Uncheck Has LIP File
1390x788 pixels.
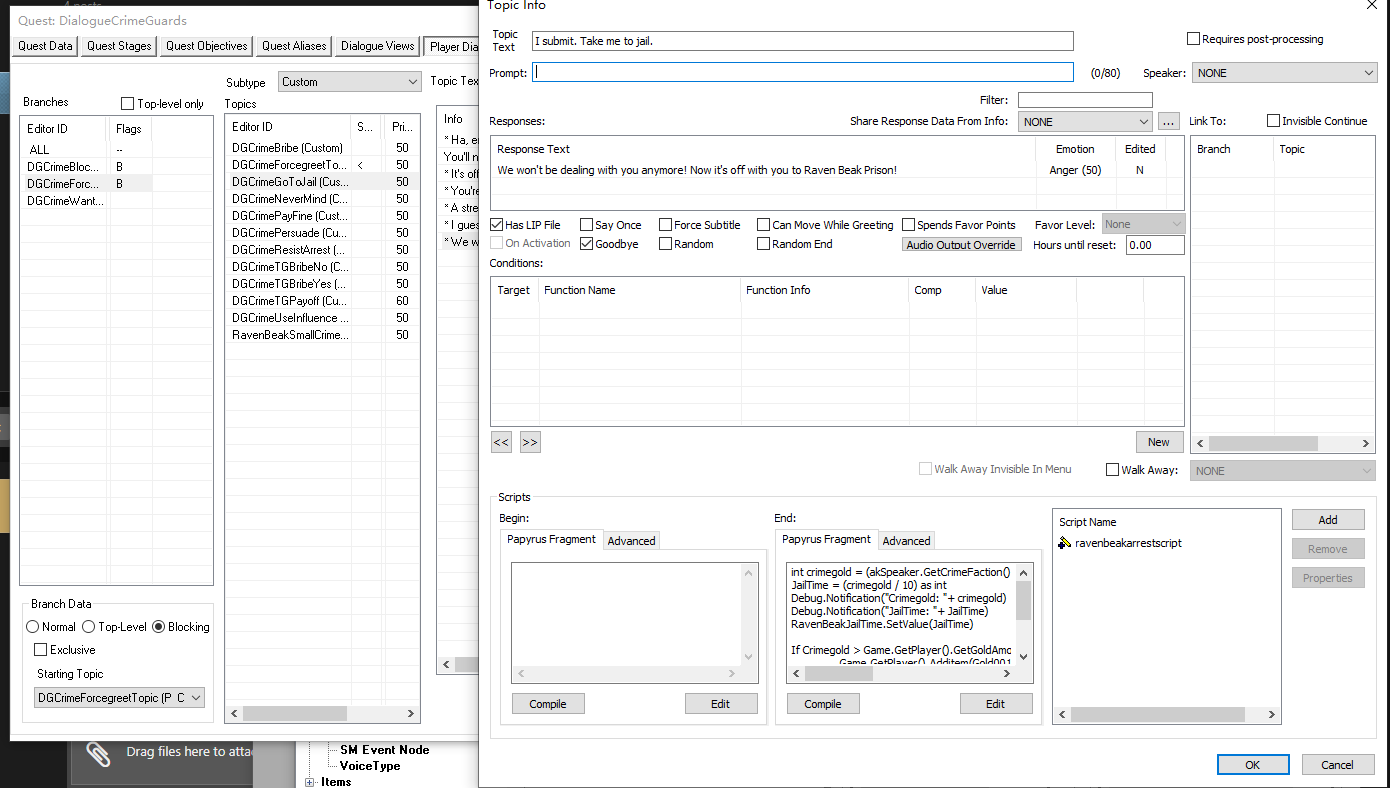point(496,225)
